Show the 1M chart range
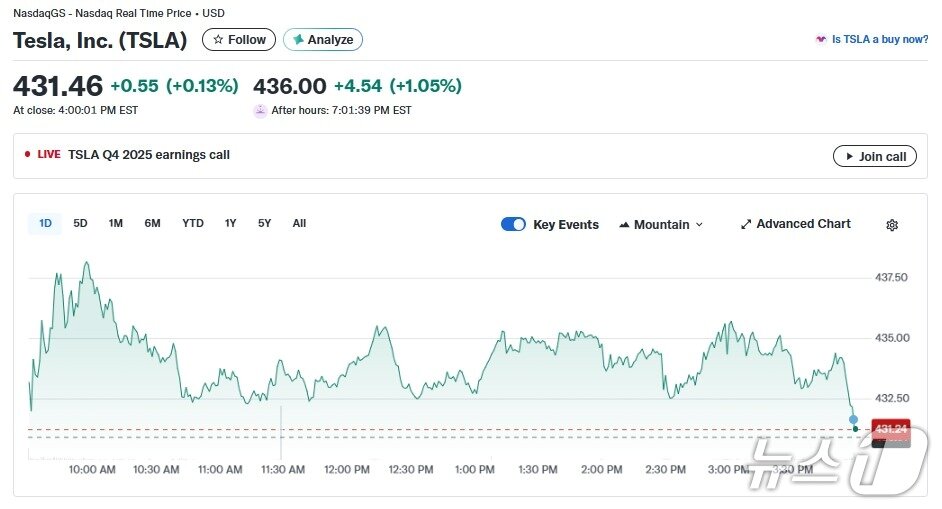 pyautogui.click(x=116, y=224)
